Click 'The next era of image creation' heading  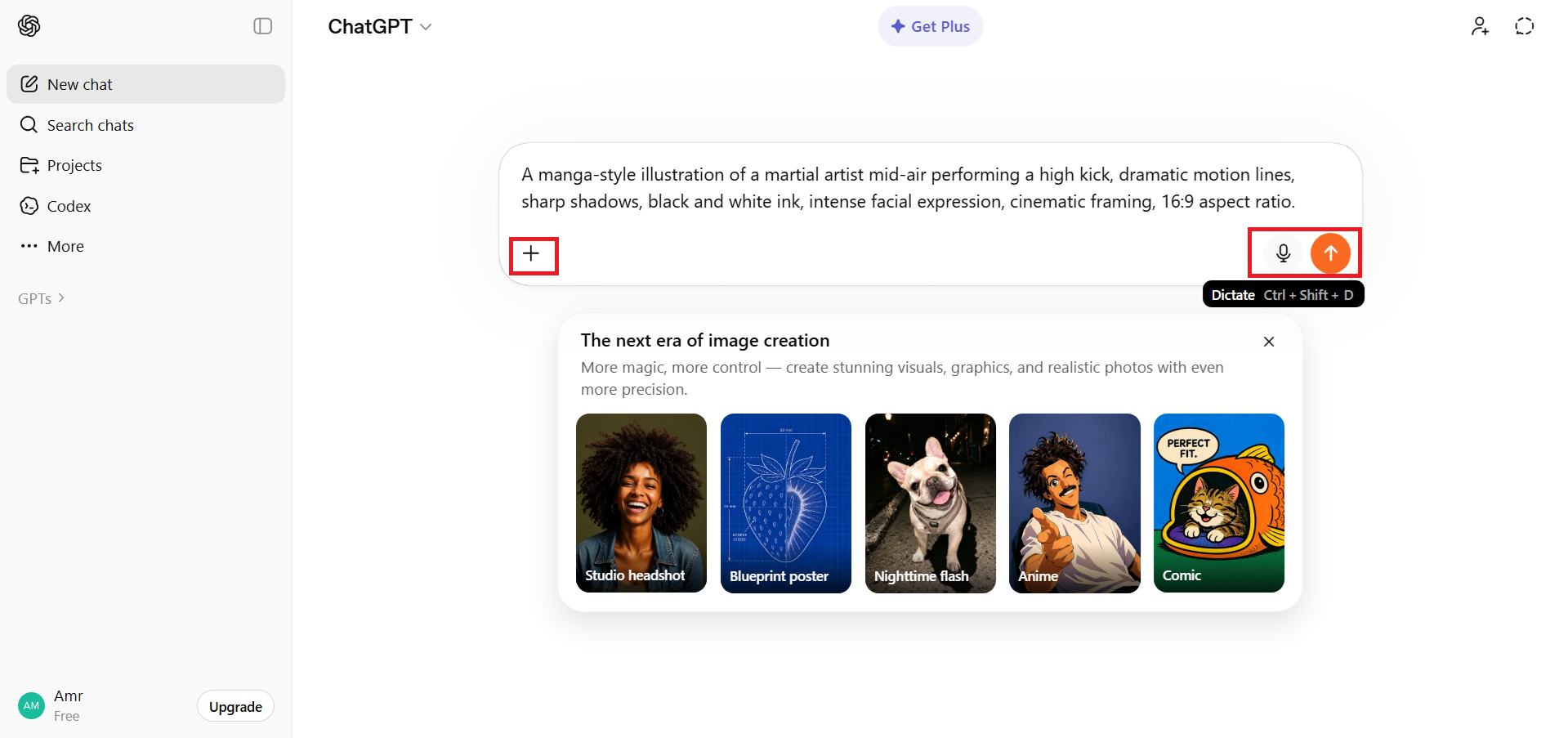(705, 341)
